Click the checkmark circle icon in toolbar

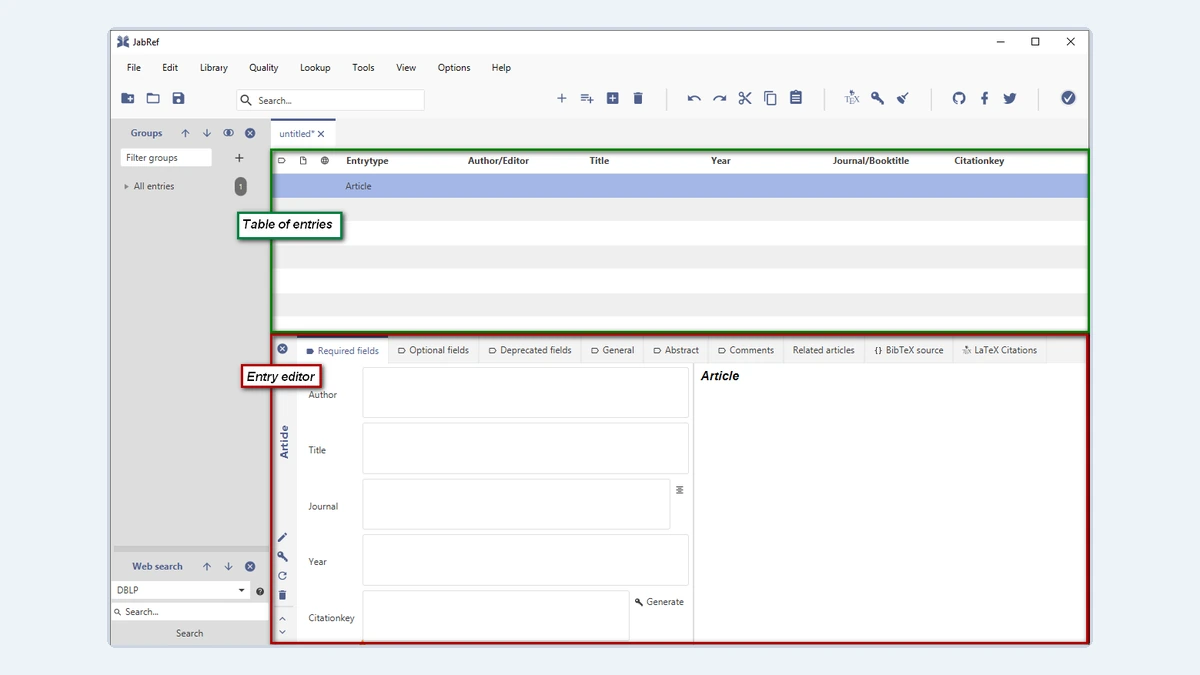(1068, 98)
